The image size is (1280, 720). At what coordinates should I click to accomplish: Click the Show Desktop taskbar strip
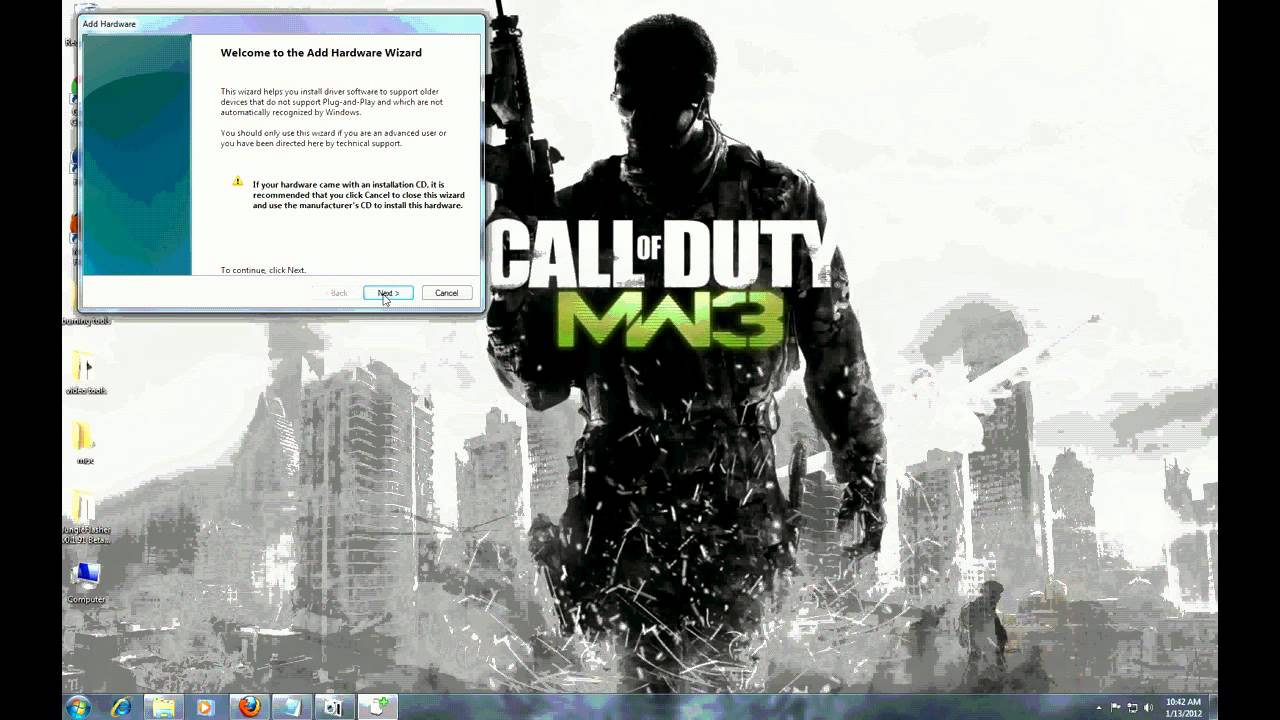(x=1212, y=707)
